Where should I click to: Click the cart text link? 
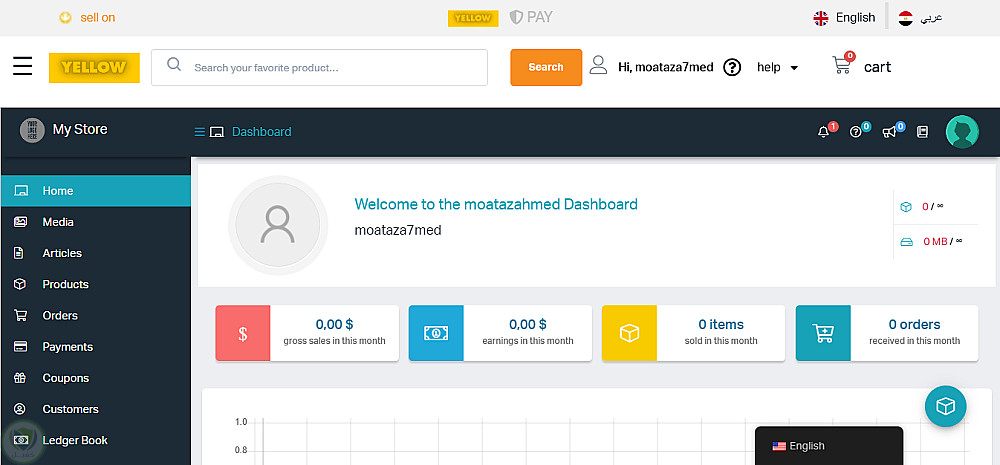pos(878,67)
